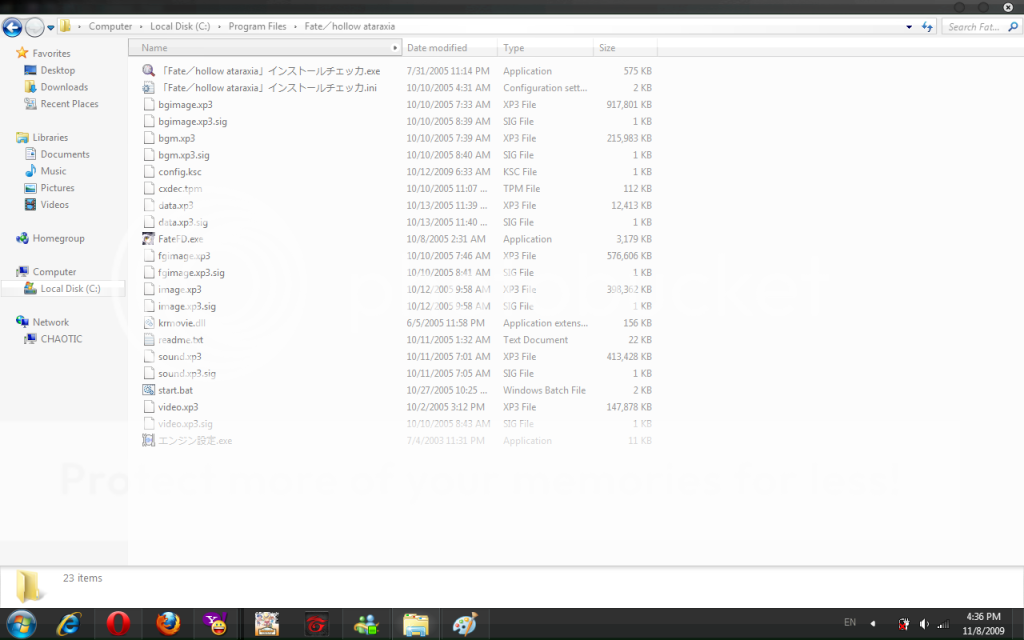The image size is (1024, 640).
Task: Open the Opera browser taskbar icon
Action: tap(118, 624)
